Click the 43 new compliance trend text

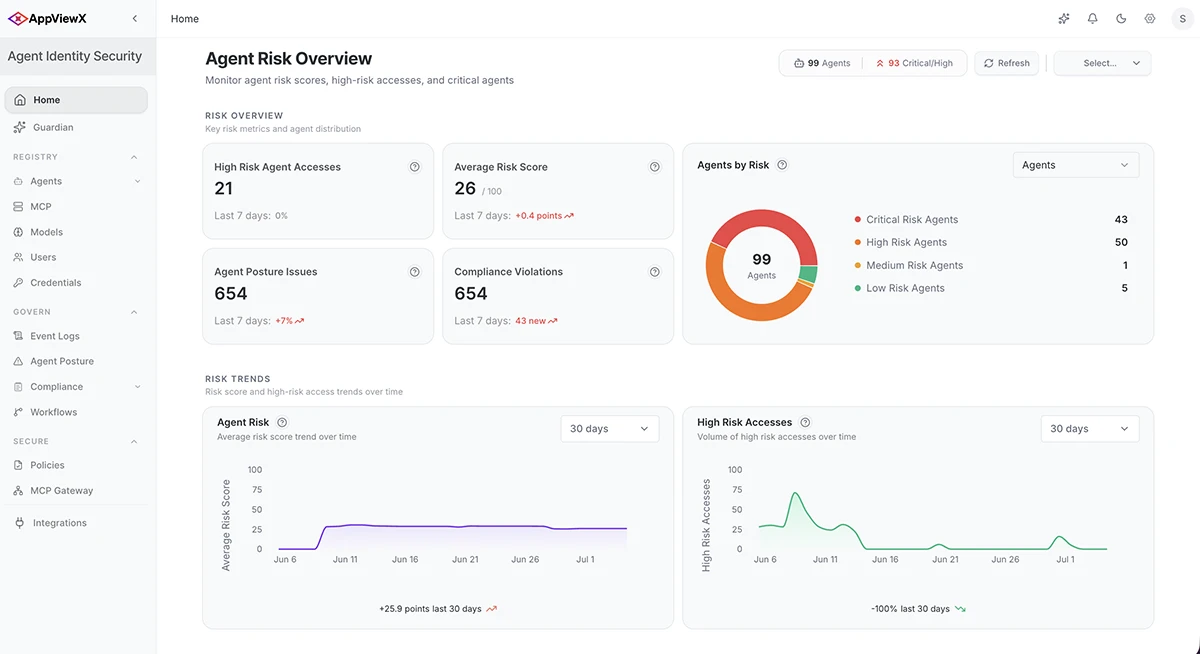click(537, 321)
